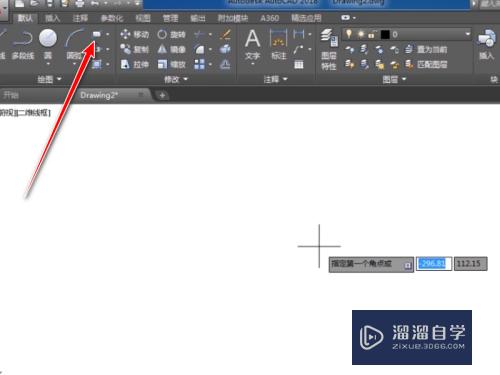Viewport: 500px width, 375px height.
Task: Select the Explode tool icon
Action: [x=225, y=49]
